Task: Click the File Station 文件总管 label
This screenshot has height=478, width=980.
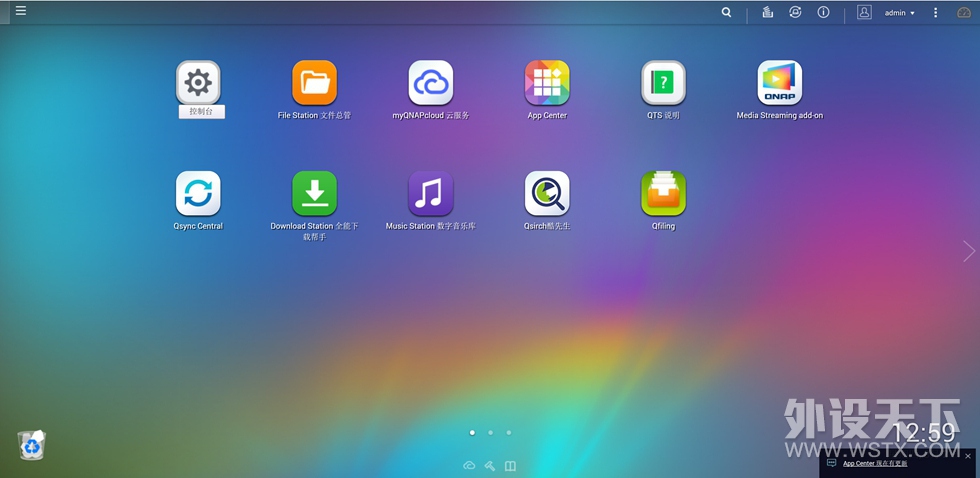Action: tap(314, 116)
